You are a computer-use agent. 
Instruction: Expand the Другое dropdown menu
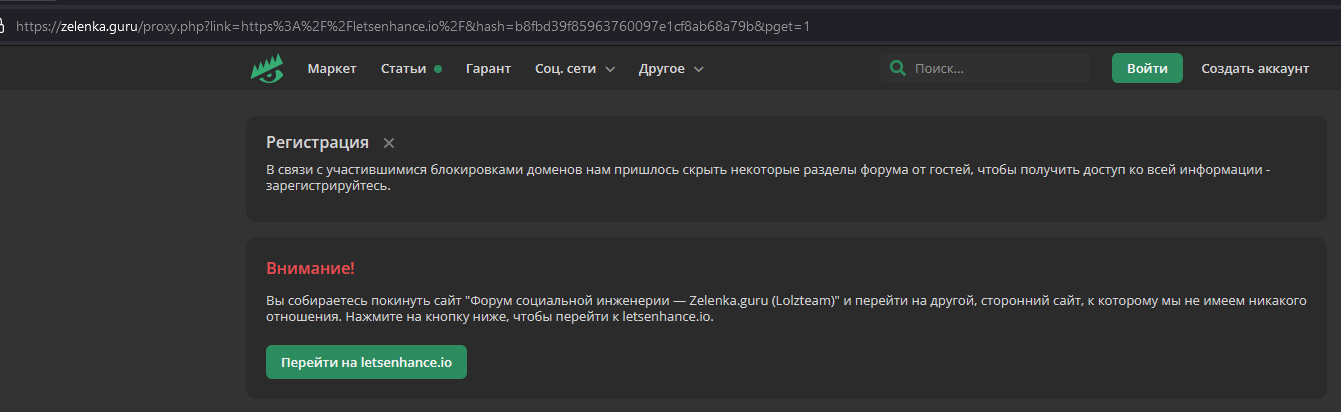(x=662, y=68)
